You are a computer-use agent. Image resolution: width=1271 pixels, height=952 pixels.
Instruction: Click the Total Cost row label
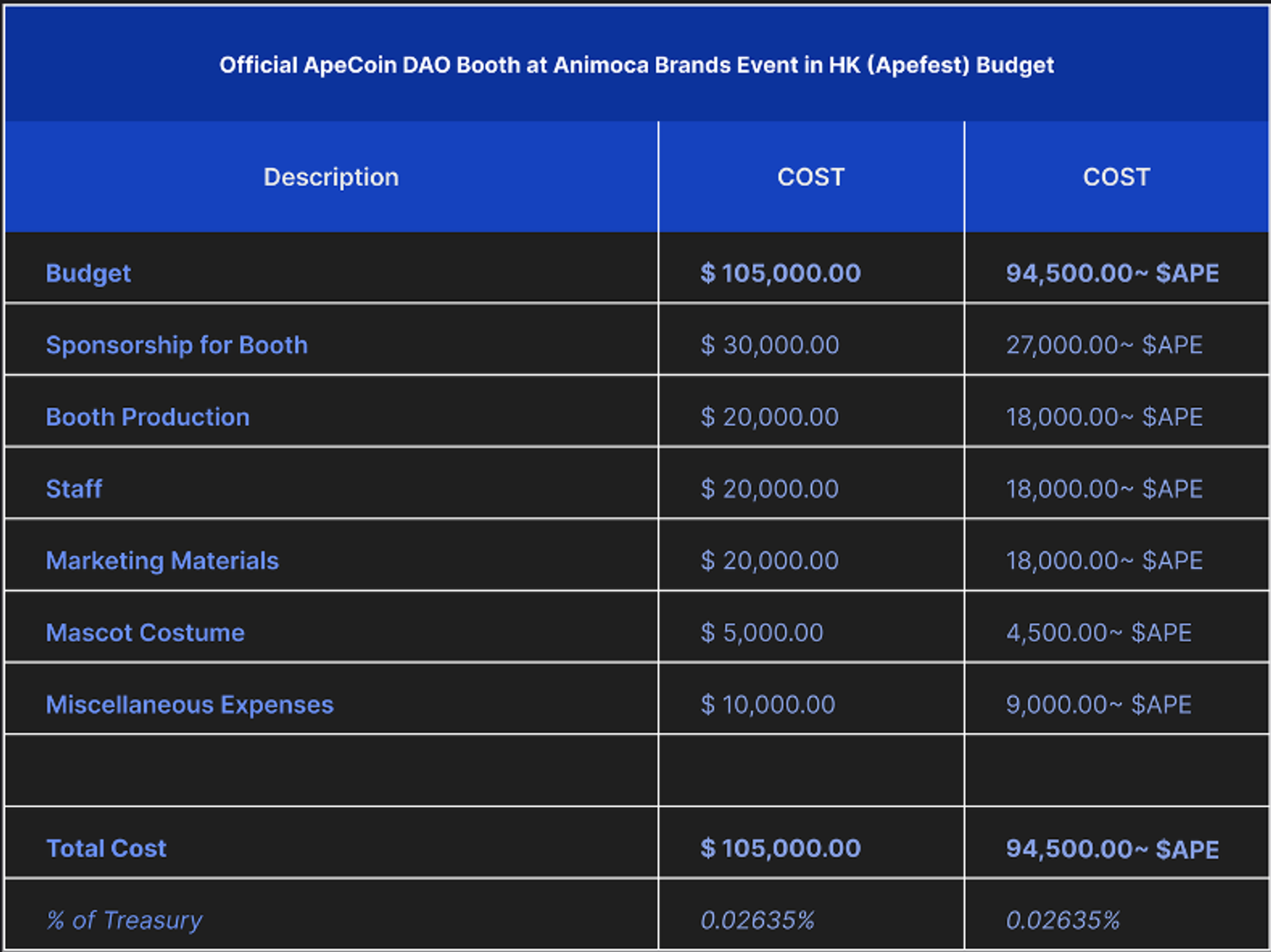(106, 849)
